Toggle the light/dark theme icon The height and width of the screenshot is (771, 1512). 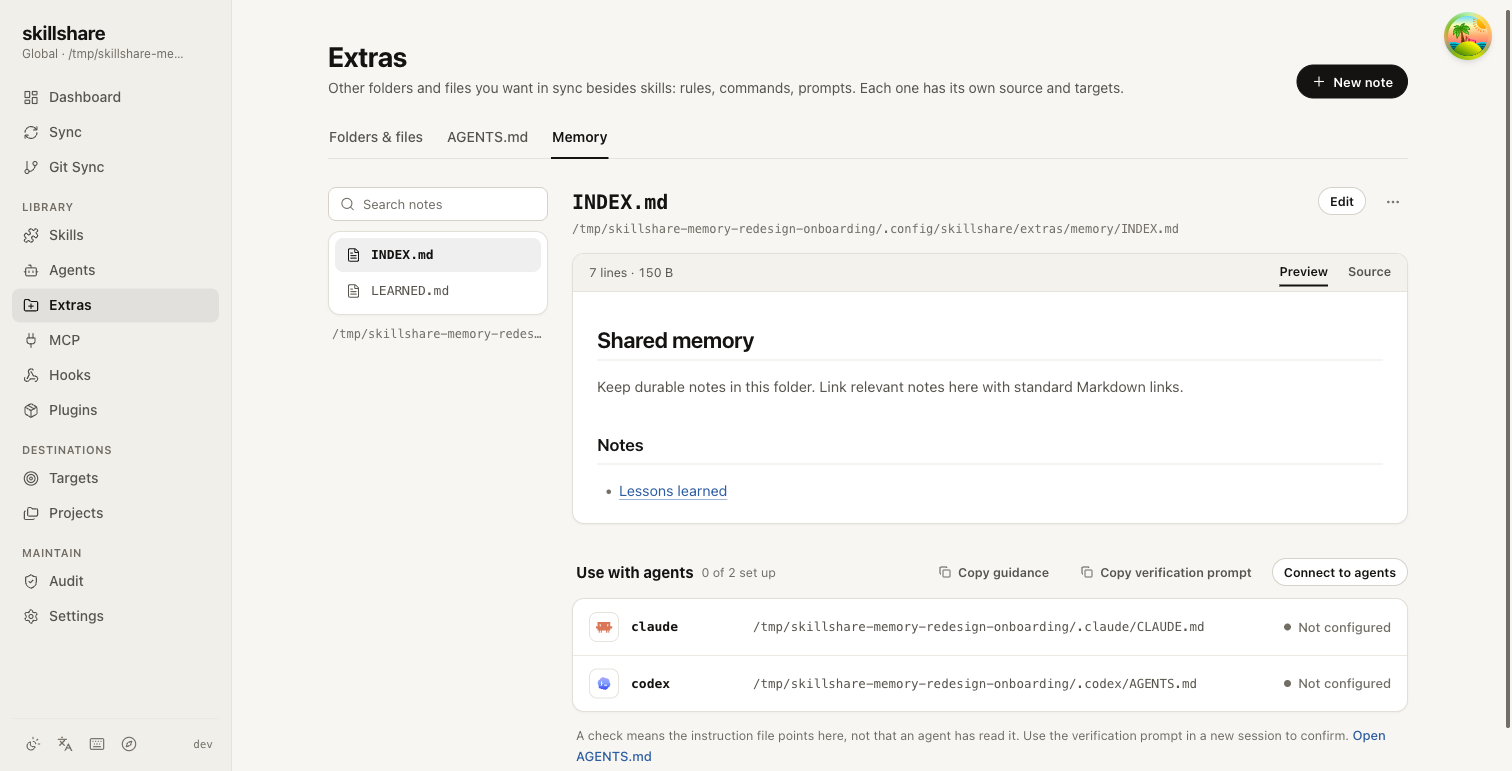[x=33, y=744]
